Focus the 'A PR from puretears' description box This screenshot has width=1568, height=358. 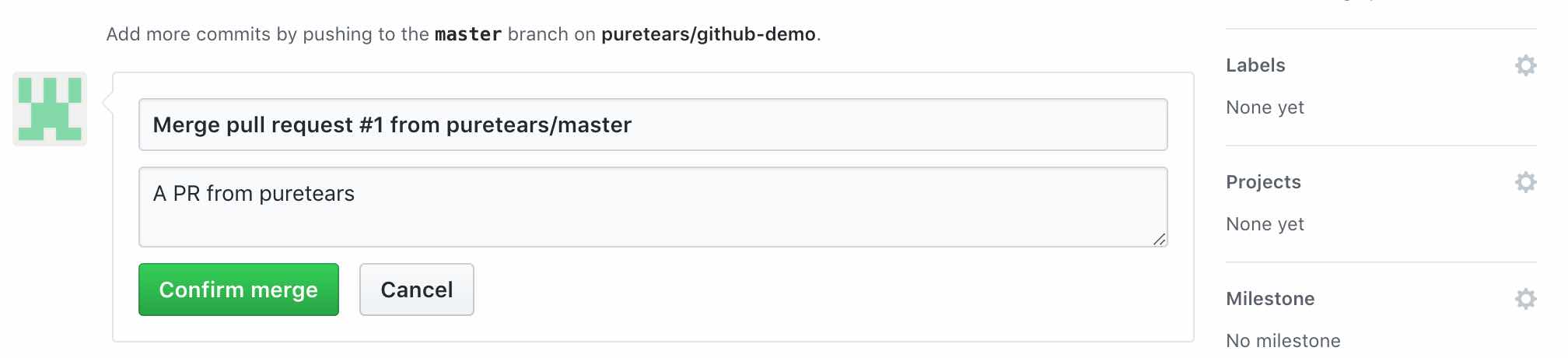653,207
